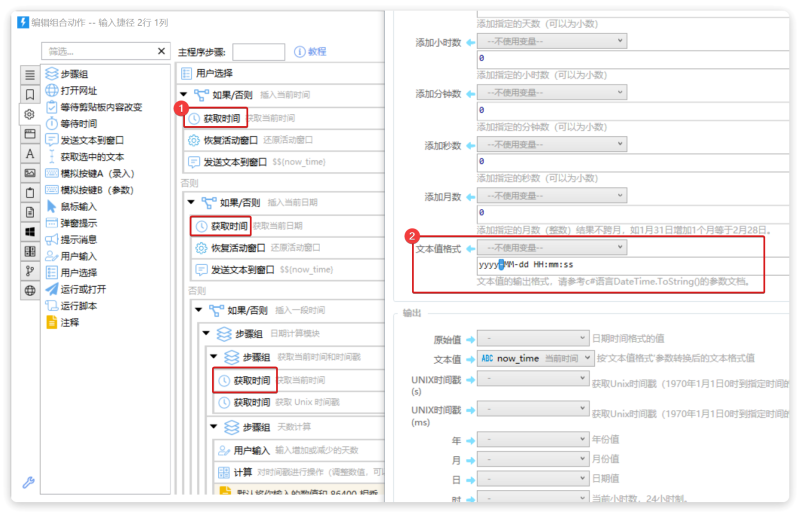Open the 月 output dropdown
Image resolution: width=800 pixels, height=515 pixels.
(533, 458)
